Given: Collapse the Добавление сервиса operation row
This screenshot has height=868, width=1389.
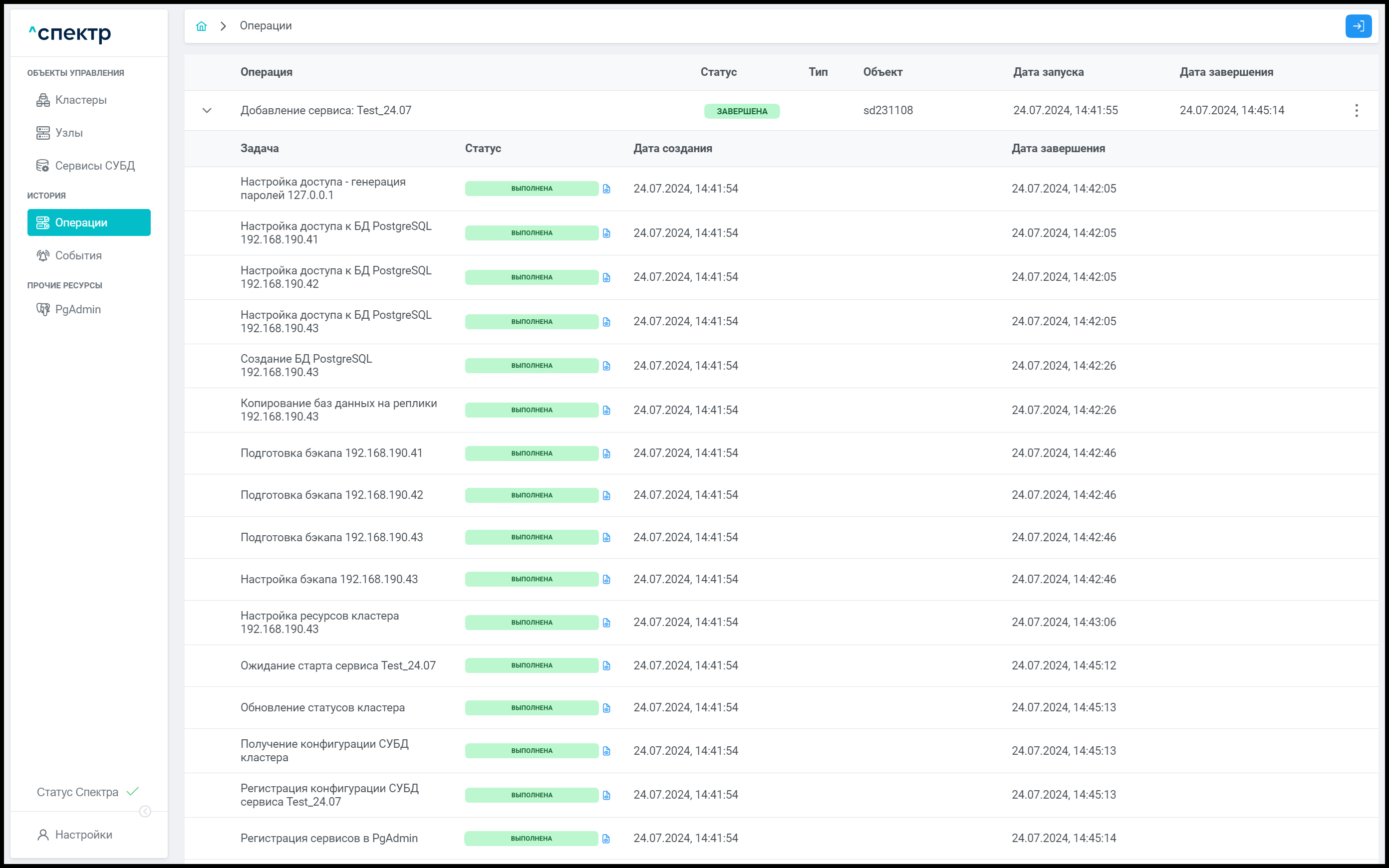Looking at the screenshot, I should 207,110.
